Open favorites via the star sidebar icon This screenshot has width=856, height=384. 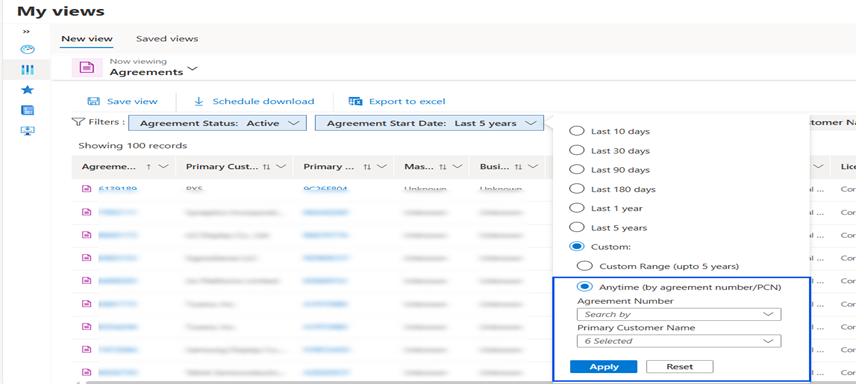pyautogui.click(x=27, y=90)
